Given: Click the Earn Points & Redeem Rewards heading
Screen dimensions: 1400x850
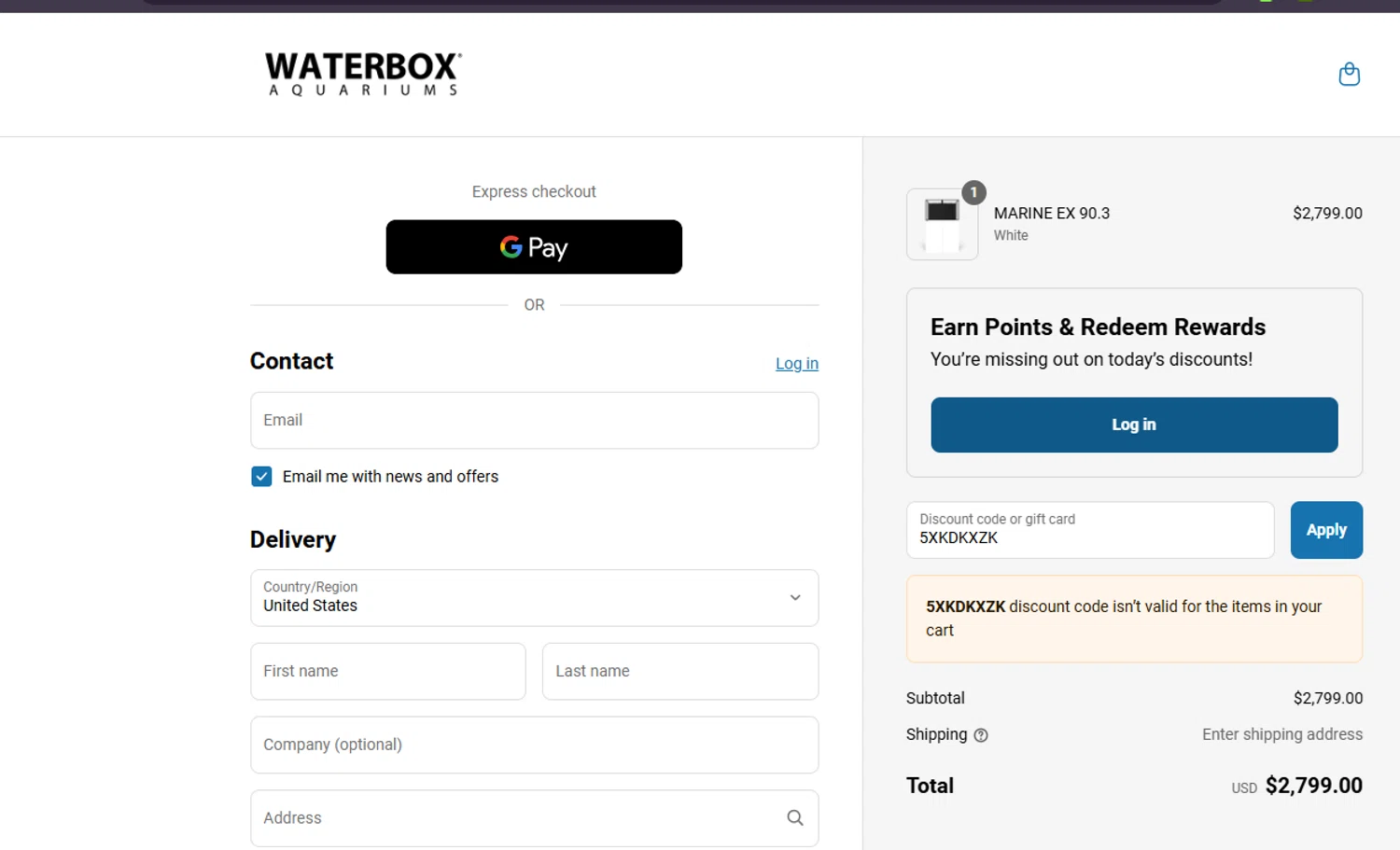Looking at the screenshot, I should click(x=1098, y=327).
